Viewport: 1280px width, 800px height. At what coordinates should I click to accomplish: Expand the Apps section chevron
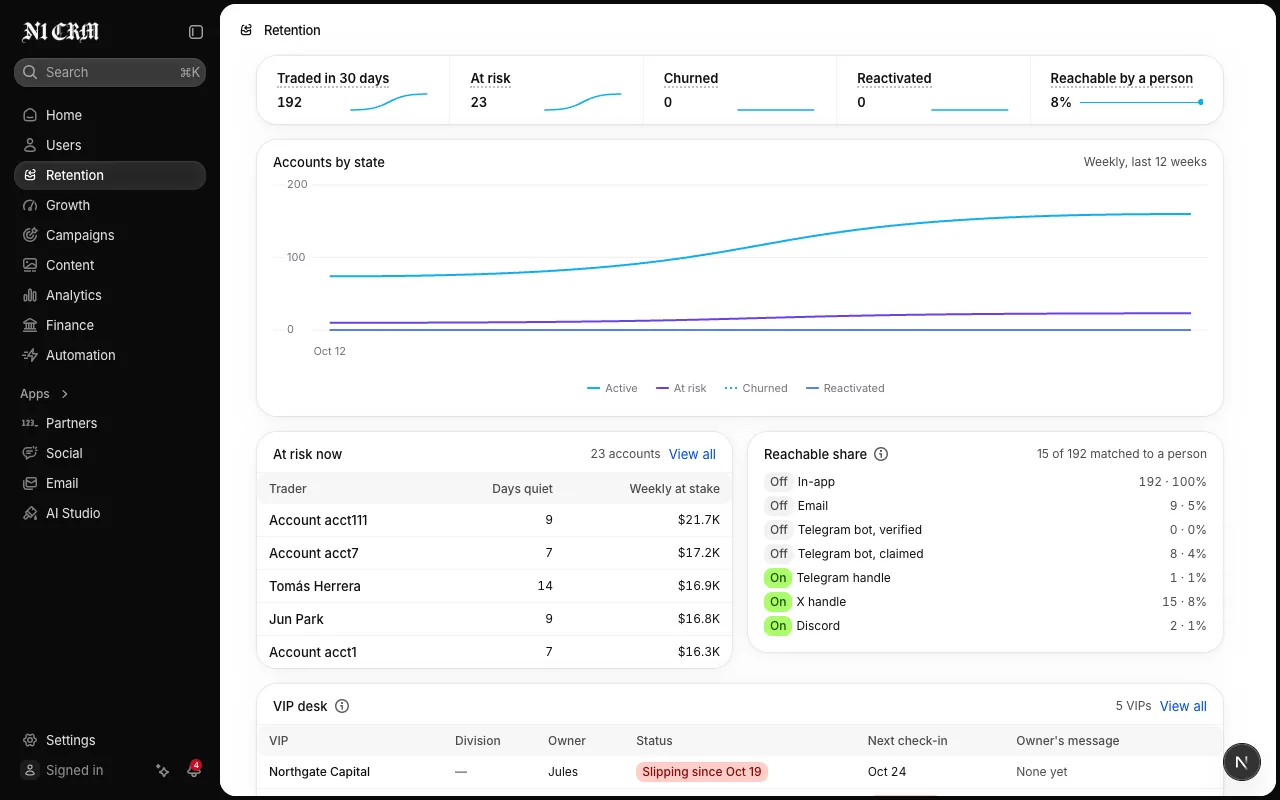65,394
